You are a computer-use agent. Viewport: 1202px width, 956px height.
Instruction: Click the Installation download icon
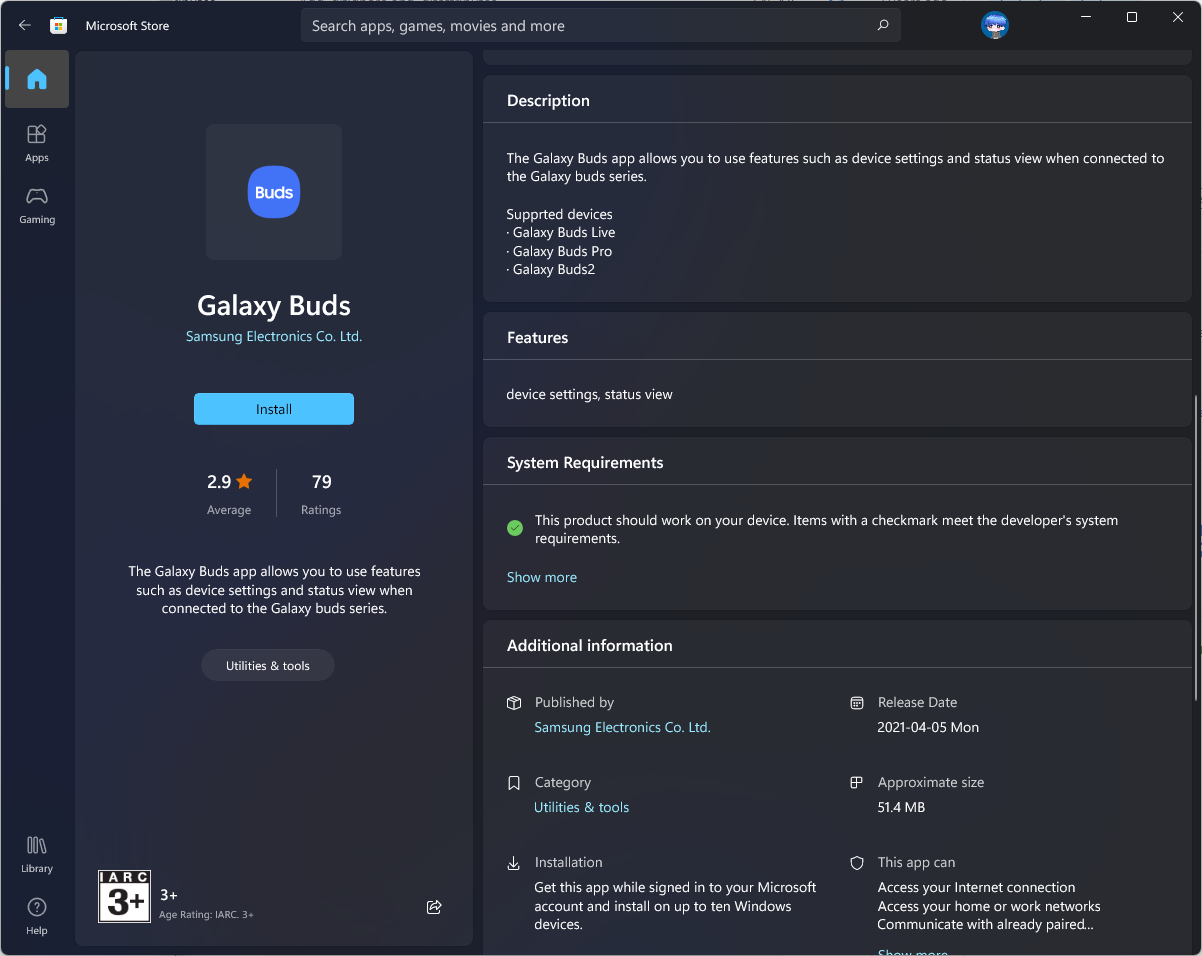click(x=514, y=863)
